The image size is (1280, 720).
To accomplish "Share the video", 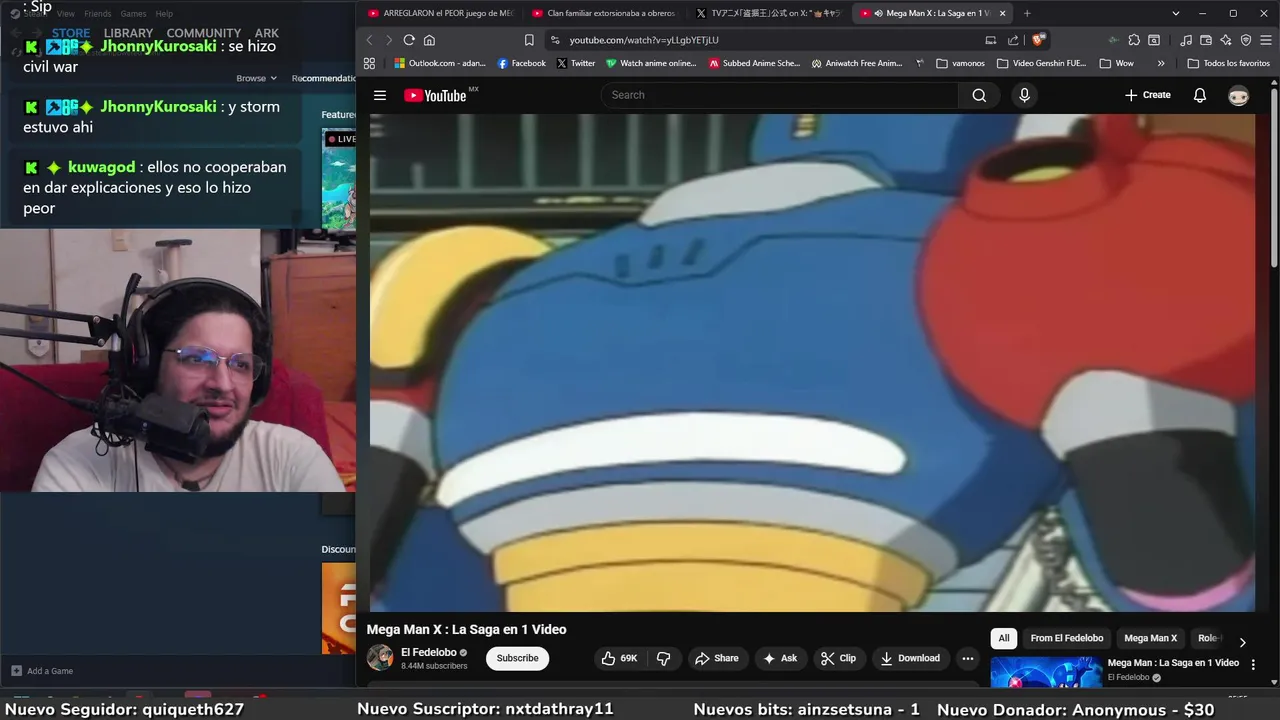I will tap(716, 658).
